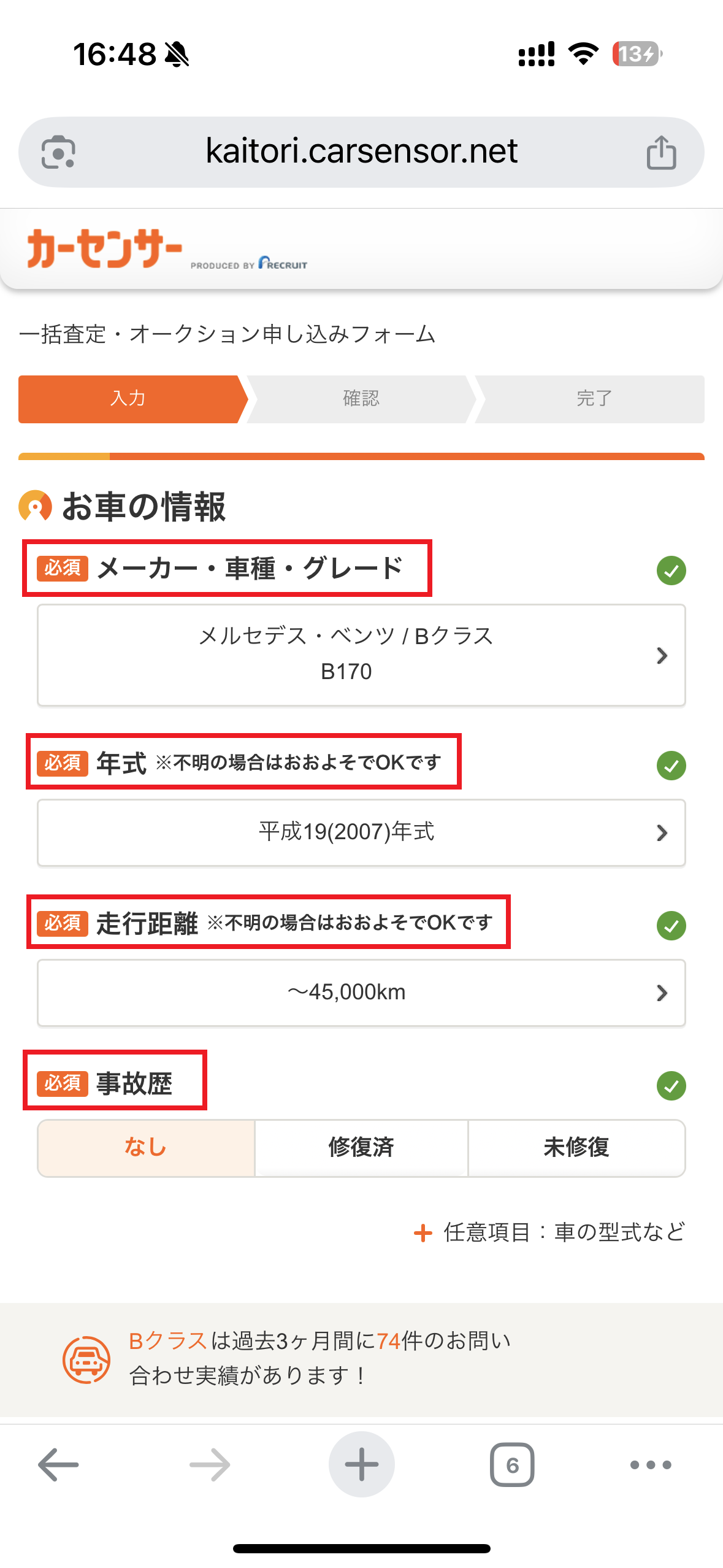Tap the Carsensor logo
Image resolution: width=723 pixels, height=1568 pixels.
(105, 249)
